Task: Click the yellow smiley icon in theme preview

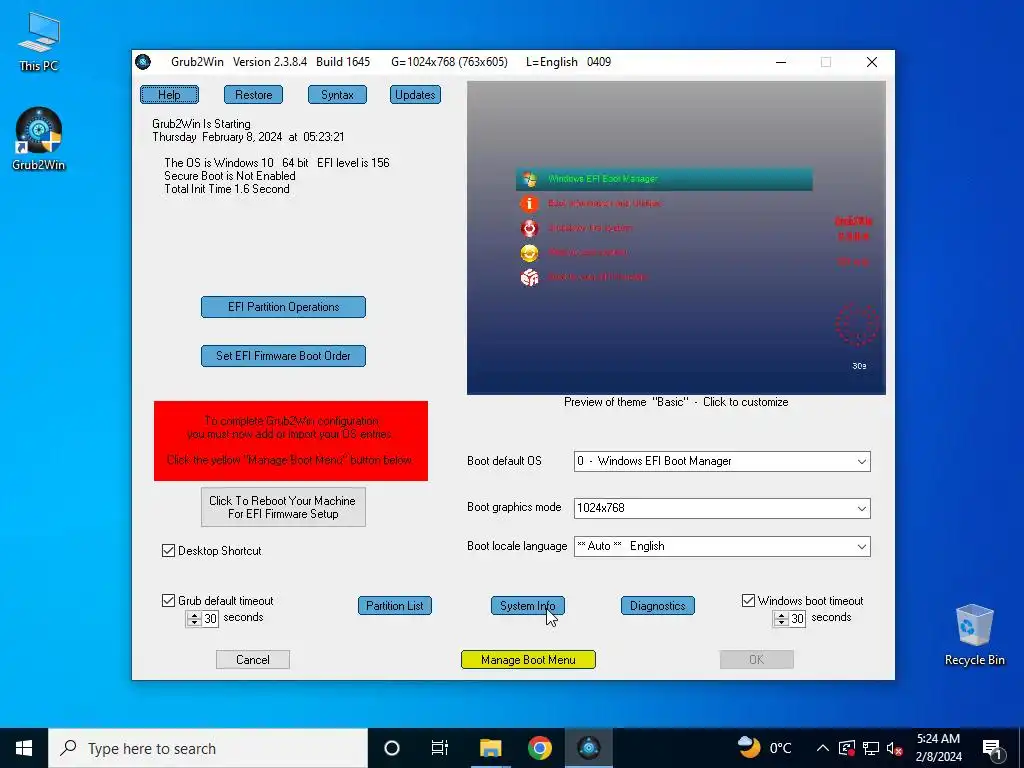Action: click(x=530, y=253)
